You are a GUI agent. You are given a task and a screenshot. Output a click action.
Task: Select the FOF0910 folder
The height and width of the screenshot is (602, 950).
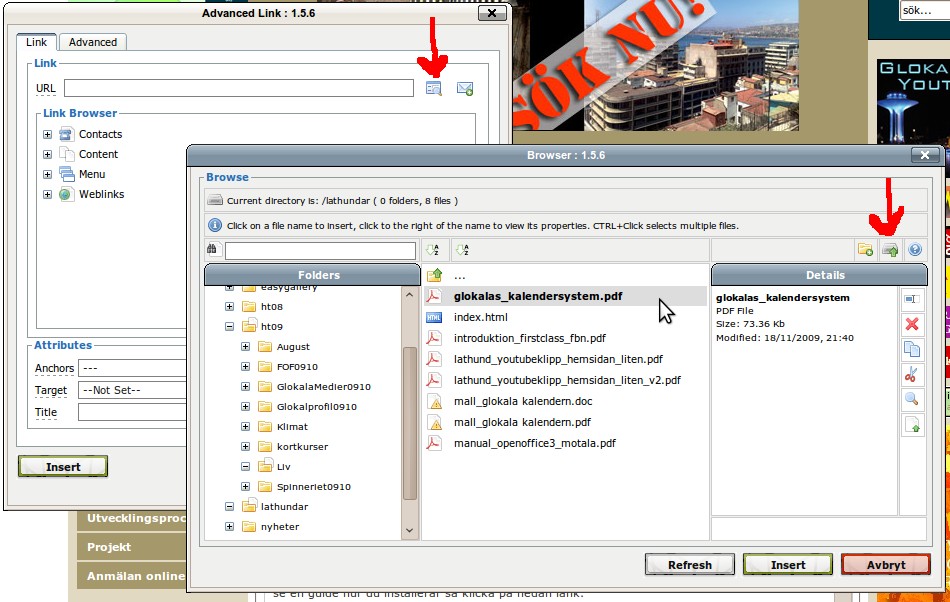297,366
